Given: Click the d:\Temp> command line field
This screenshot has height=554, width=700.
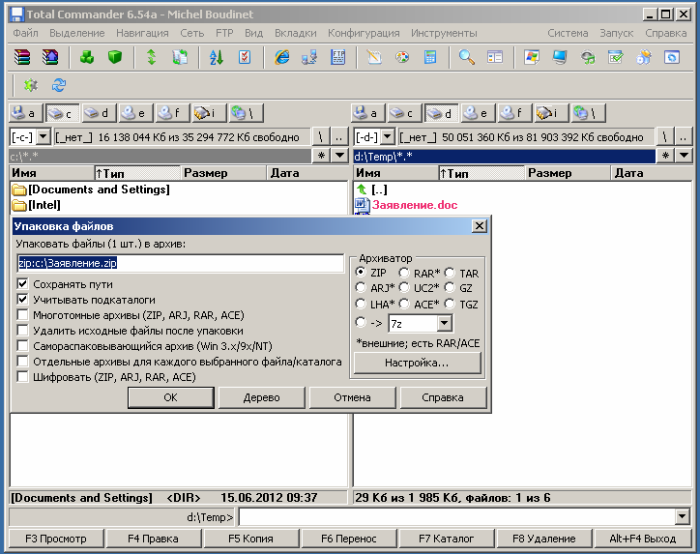Looking at the screenshot, I should (458, 517).
